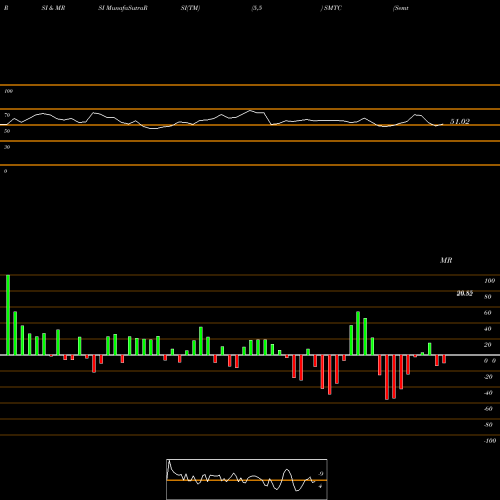
Task: Click the '(5,5' parameter header text
Action: point(257,8)
